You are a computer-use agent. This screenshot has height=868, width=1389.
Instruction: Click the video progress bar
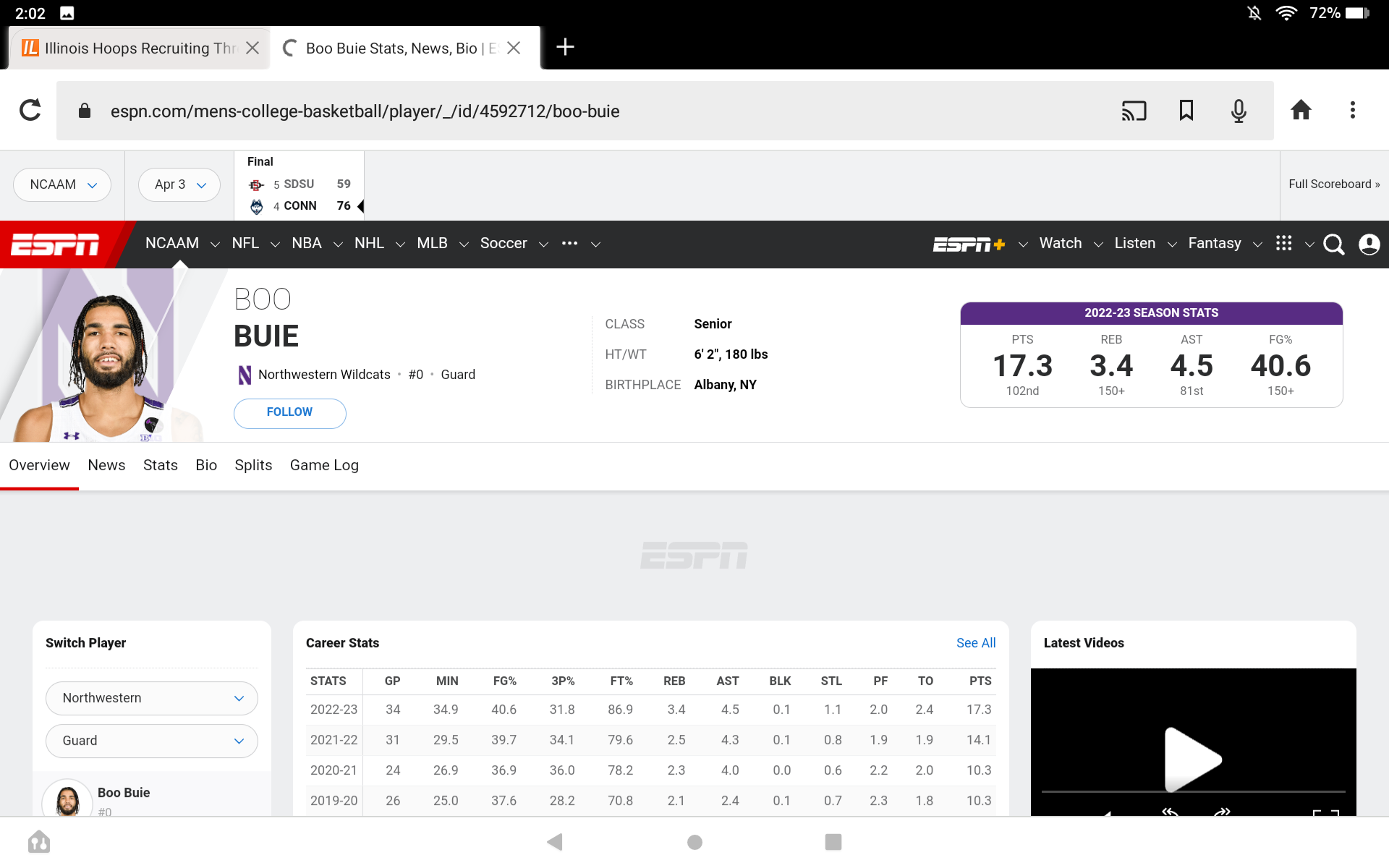point(1193,791)
